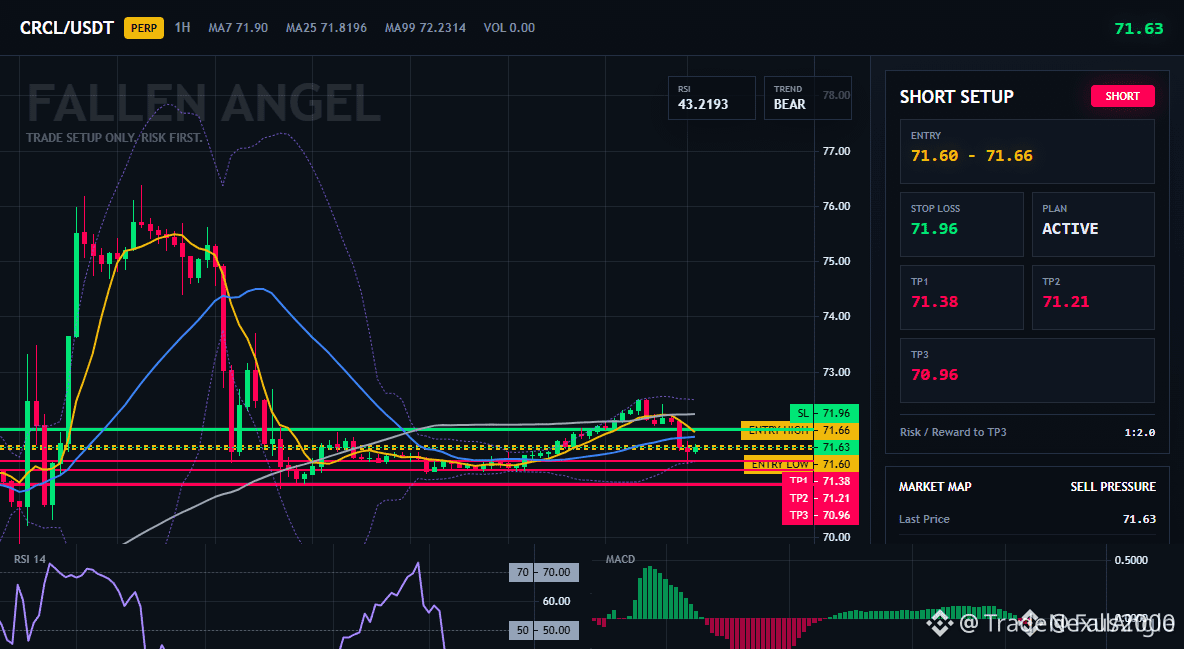Viewport: 1184px width, 649px height.
Task: Click the yellow PERP badge
Action: click(x=143, y=28)
